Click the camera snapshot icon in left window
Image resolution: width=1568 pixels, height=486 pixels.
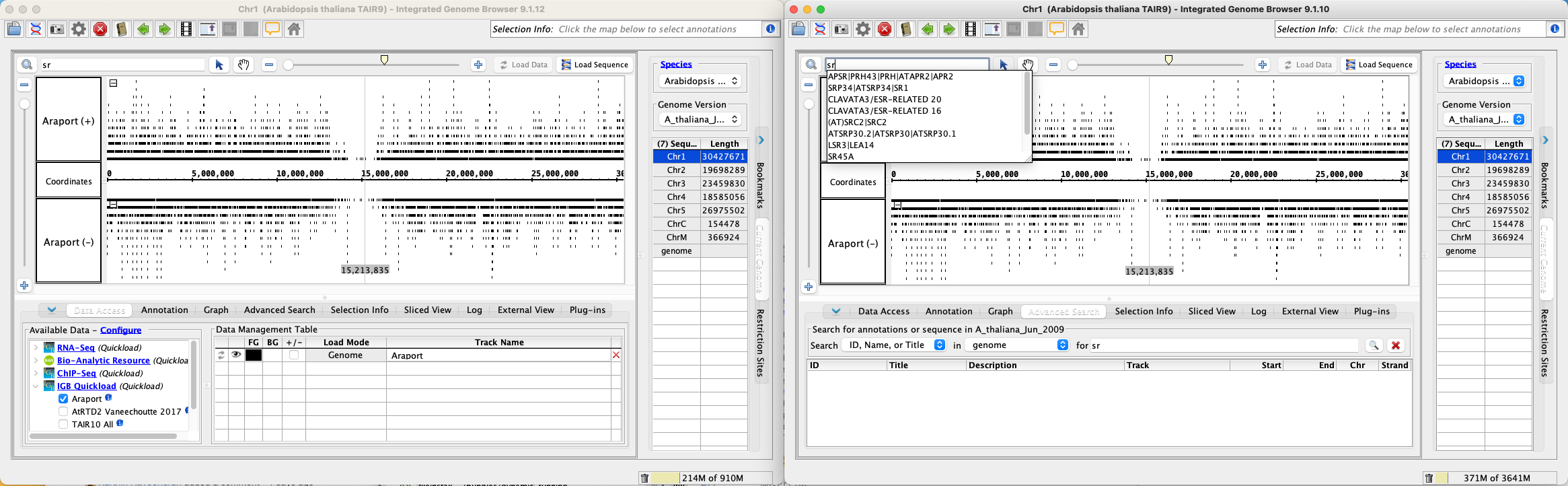(57, 29)
